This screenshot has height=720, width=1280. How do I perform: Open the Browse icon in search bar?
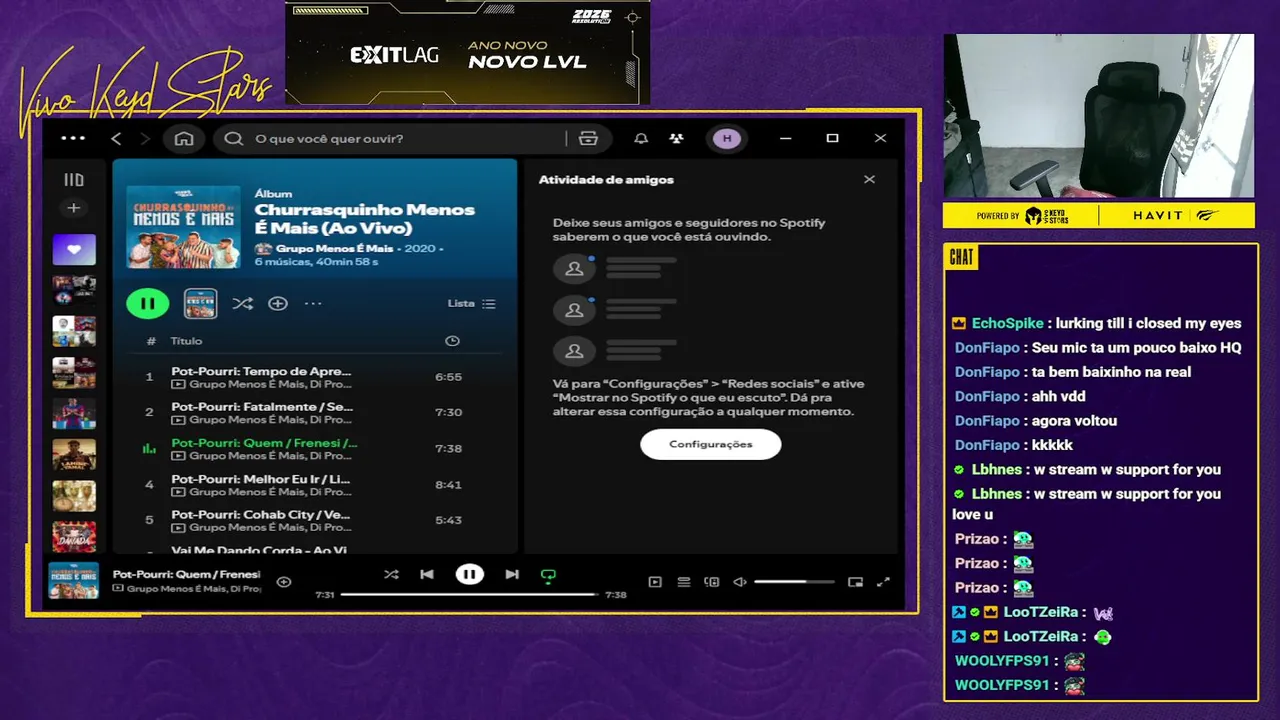(588, 139)
